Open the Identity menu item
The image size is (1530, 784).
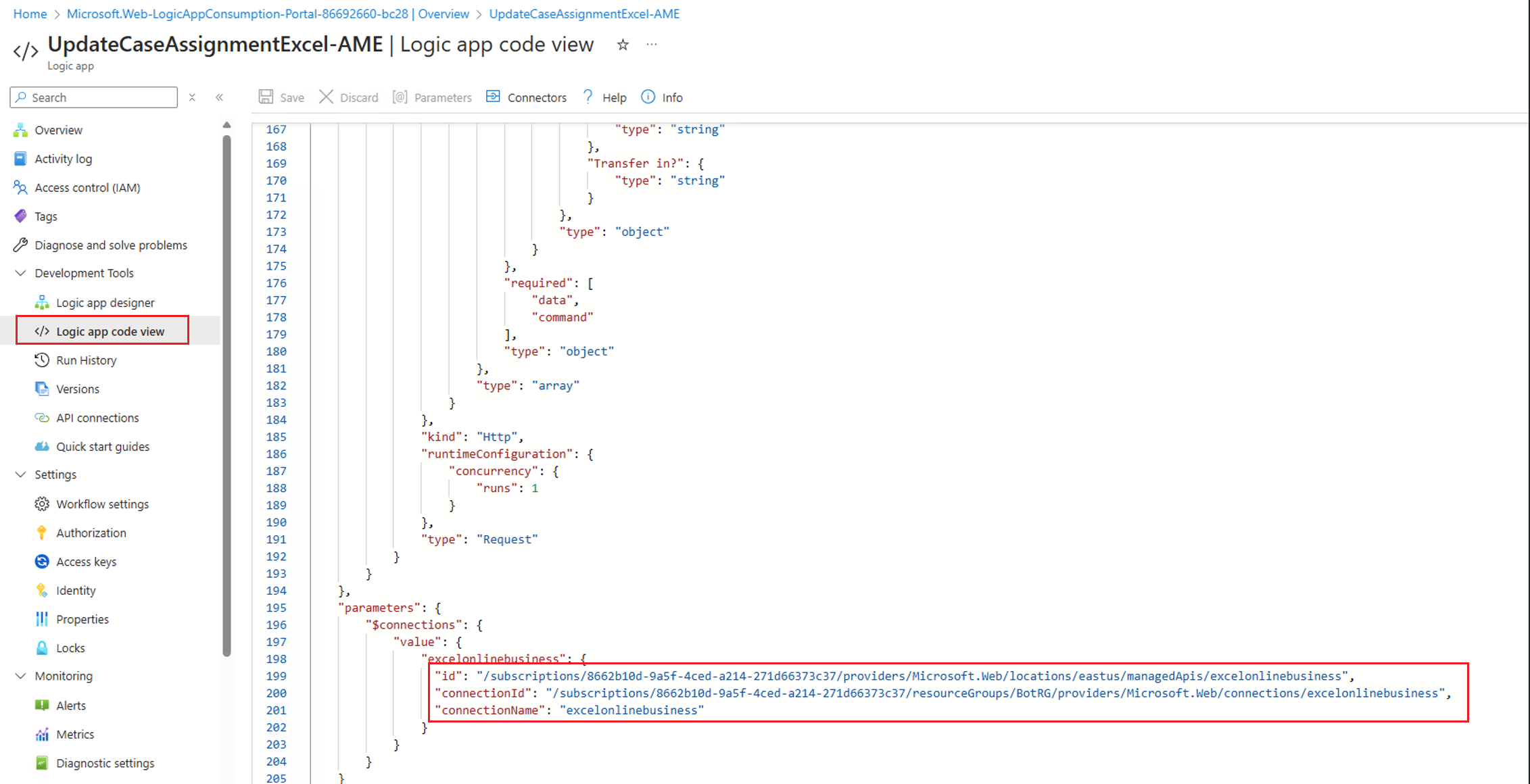pyautogui.click(x=76, y=591)
